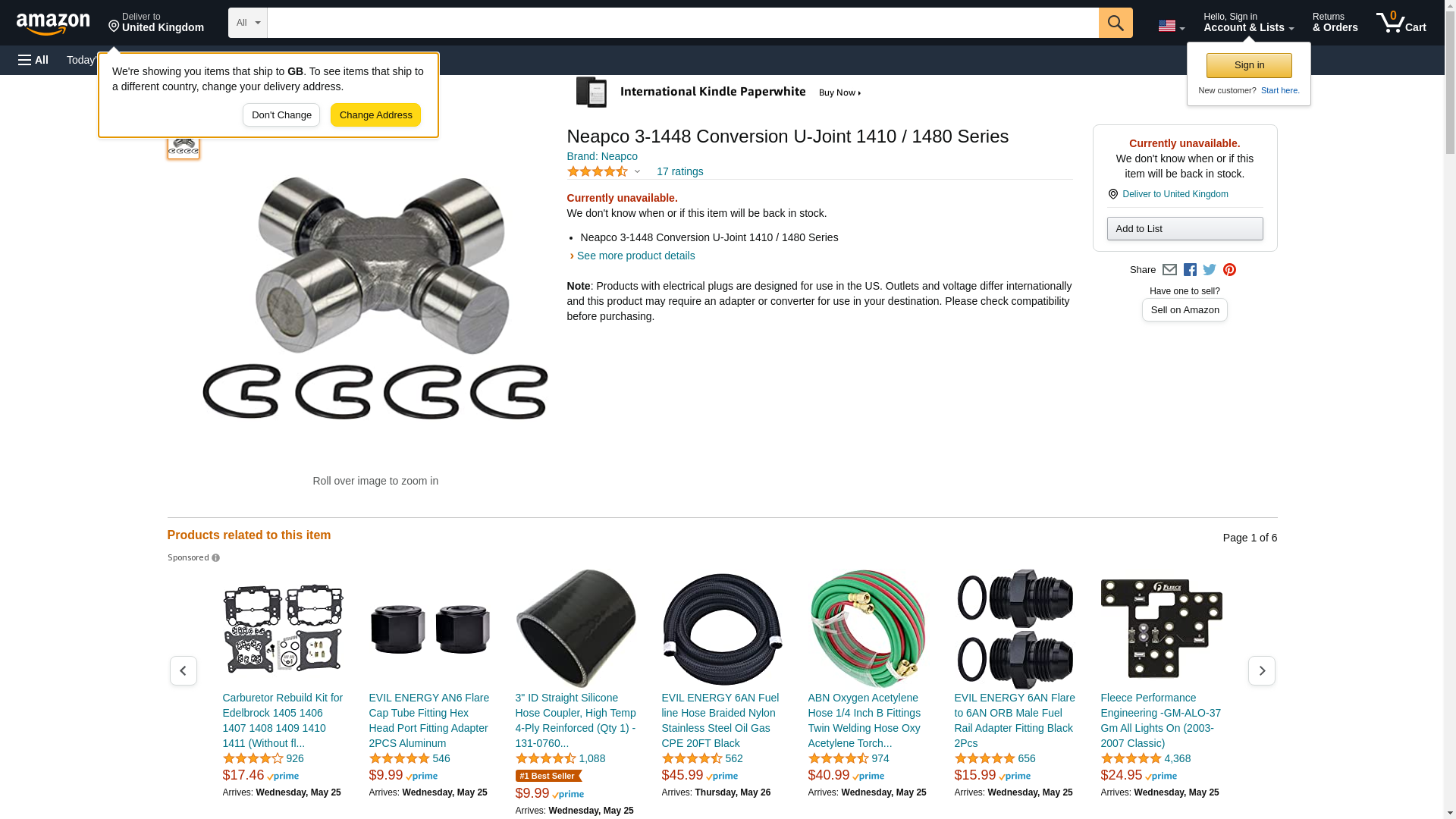Open Account & Lists menu

click(x=1248, y=23)
